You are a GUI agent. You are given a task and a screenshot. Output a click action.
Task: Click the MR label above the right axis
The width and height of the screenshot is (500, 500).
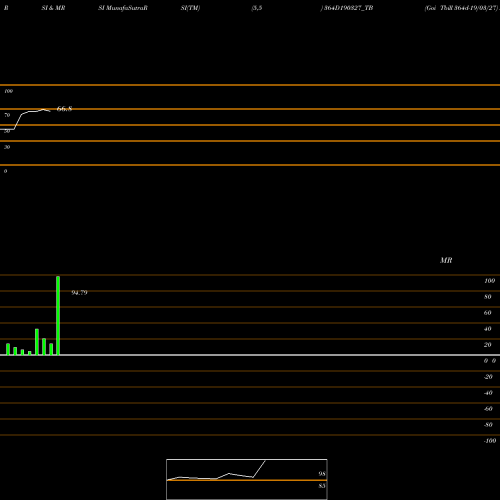(446, 260)
